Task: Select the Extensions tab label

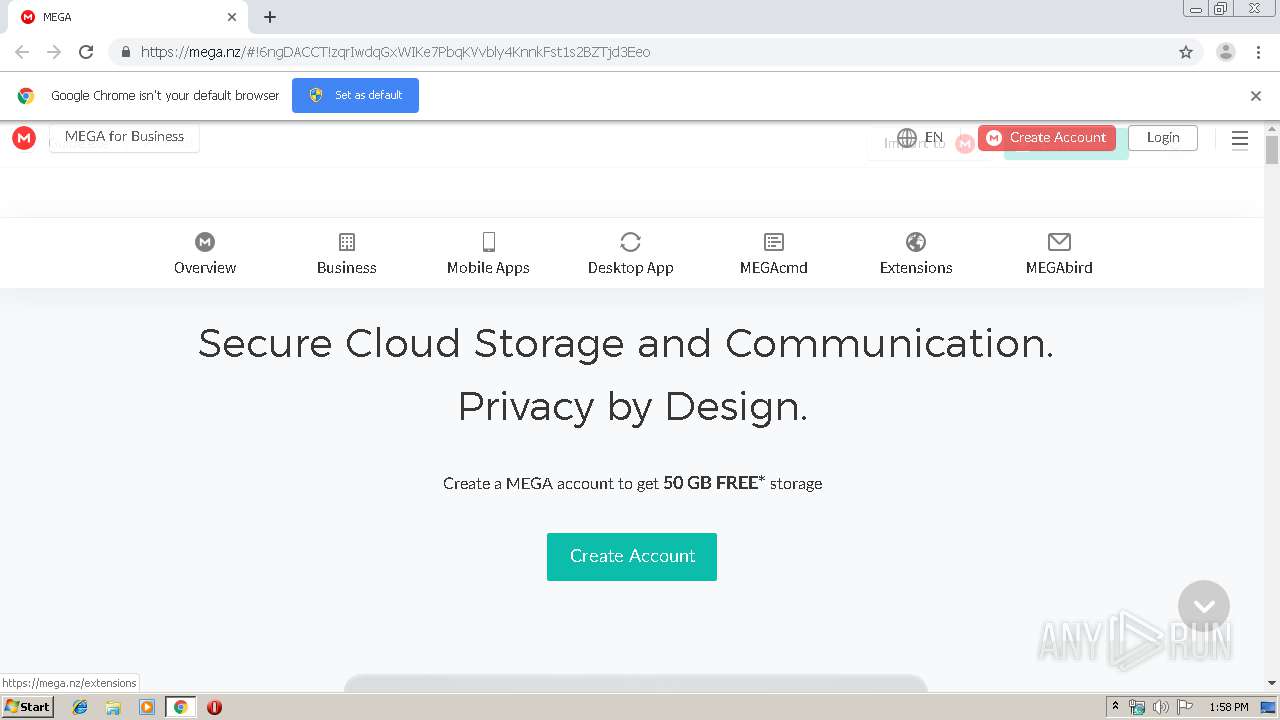Action: click(x=916, y=268)
